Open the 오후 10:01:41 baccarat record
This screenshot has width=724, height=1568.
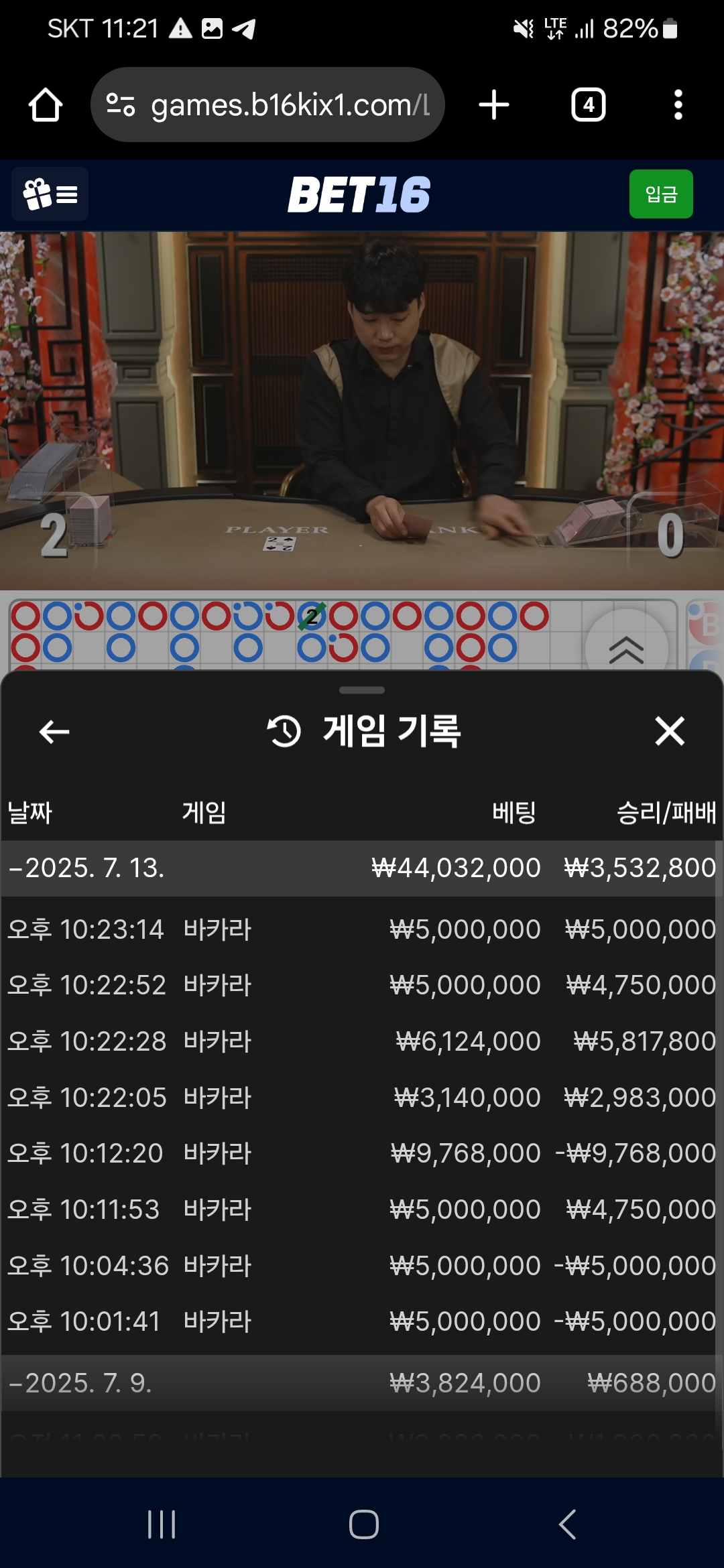[361, 1321]
